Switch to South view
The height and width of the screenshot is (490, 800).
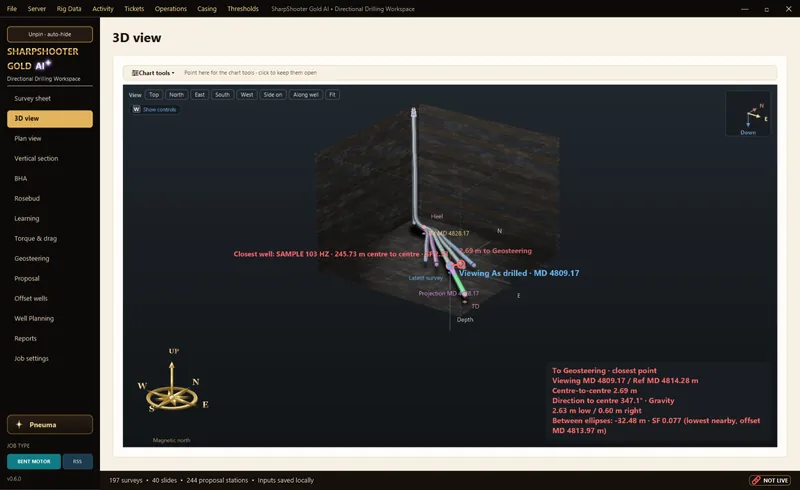[222, 94]
